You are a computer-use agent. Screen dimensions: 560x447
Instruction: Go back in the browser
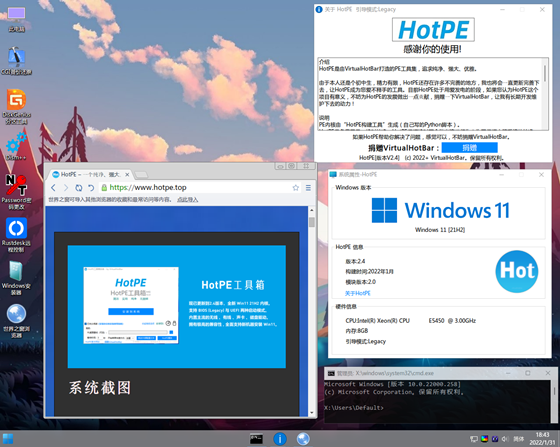pos(54,187)
